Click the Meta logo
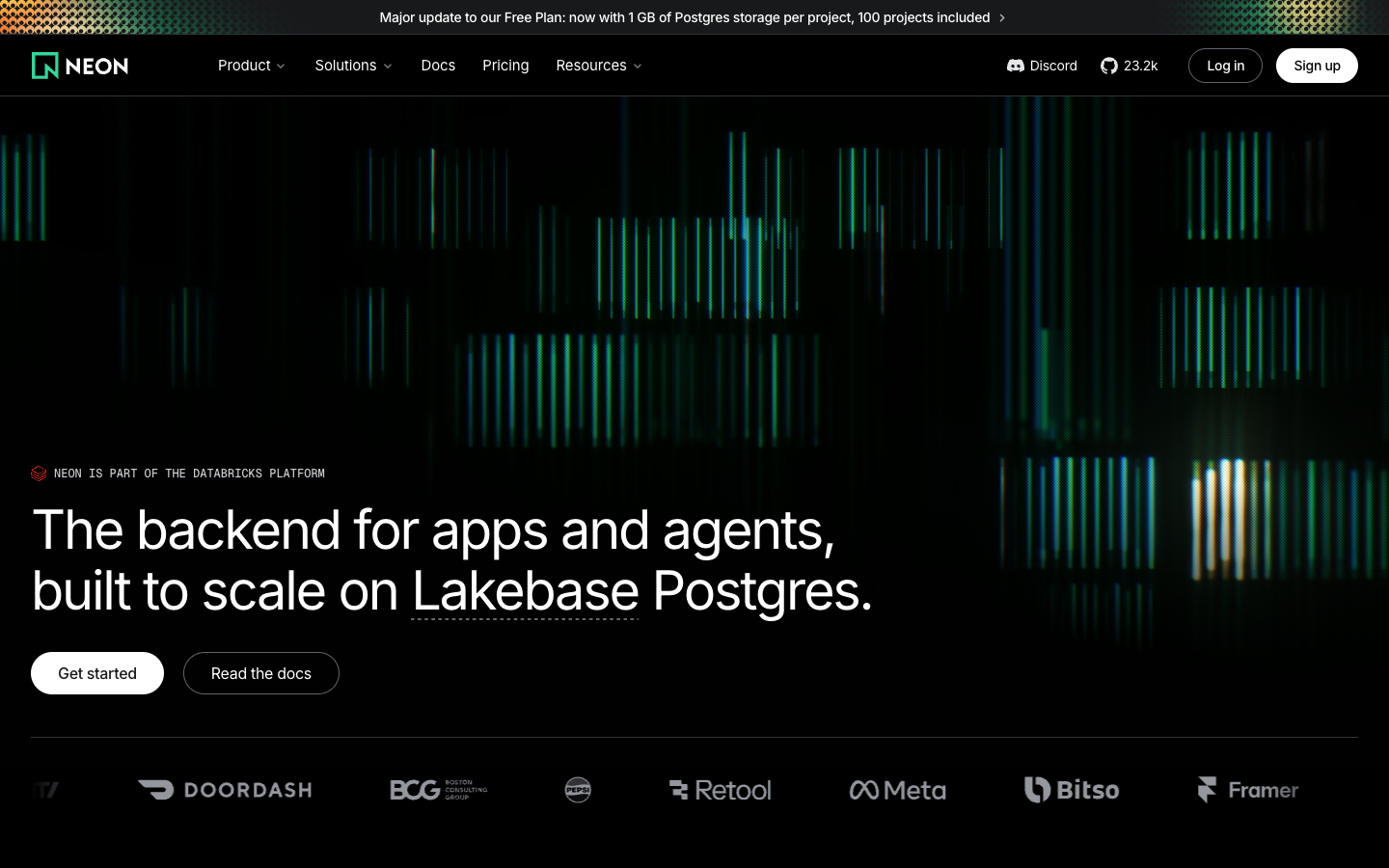This screenshot has height=868, width=1389. [897, 790]
